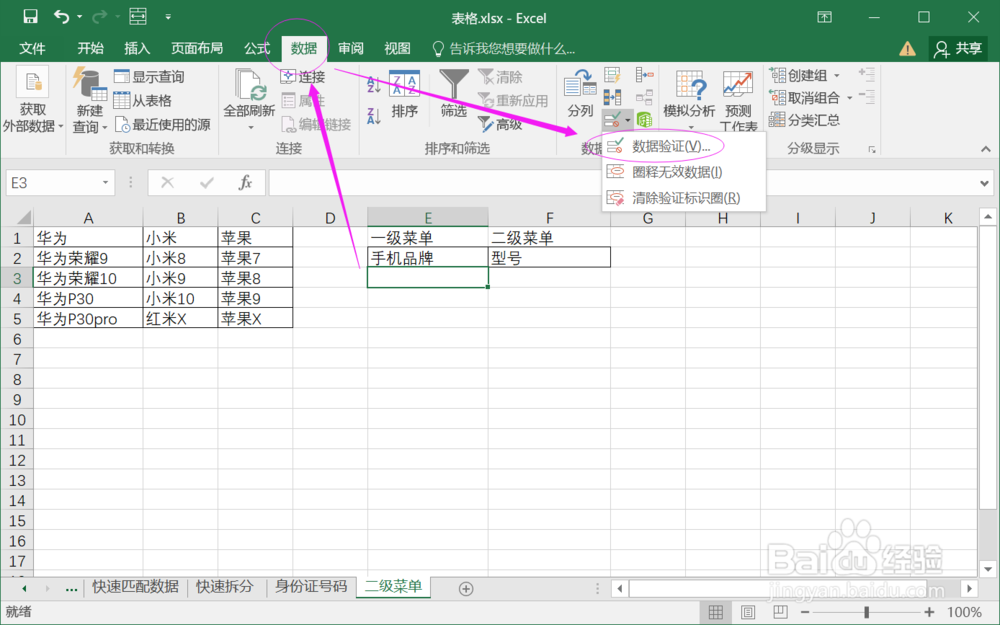Switch to the 页面布局 tab
Image resolution: width=1000 pixels, height=625 pixels.
(197, 48)
